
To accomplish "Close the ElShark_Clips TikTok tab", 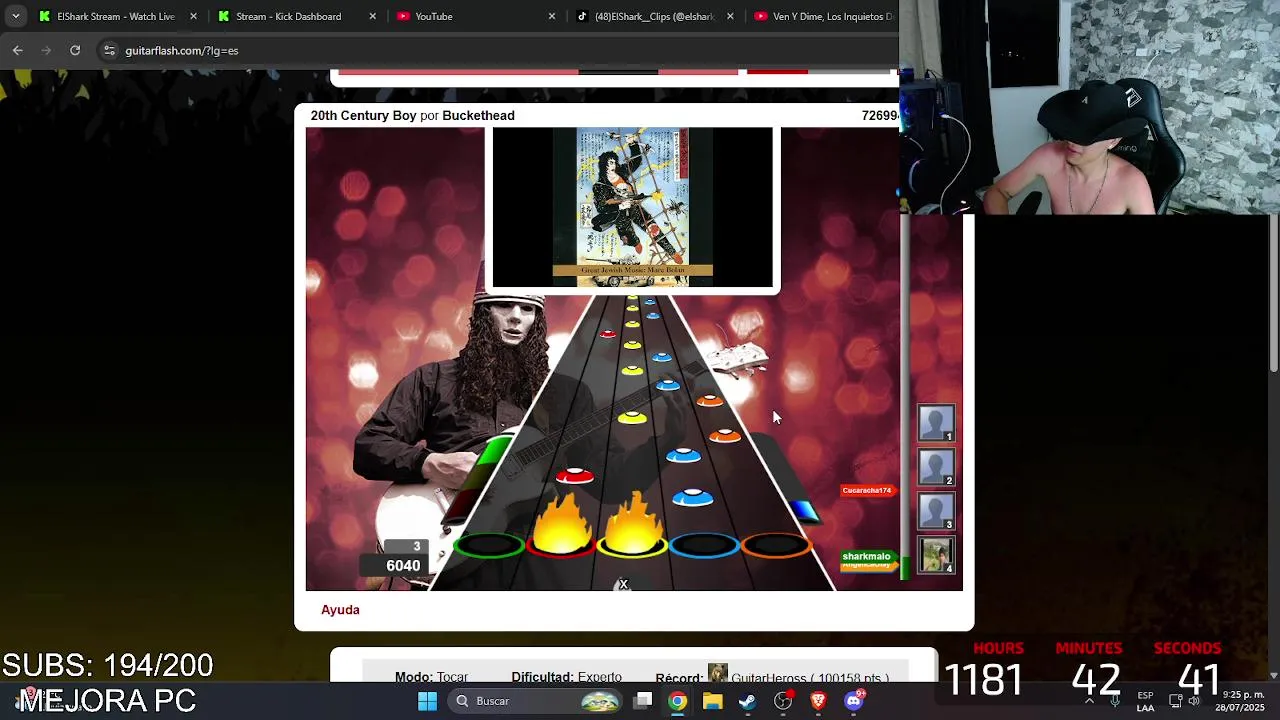I will 730,16.
